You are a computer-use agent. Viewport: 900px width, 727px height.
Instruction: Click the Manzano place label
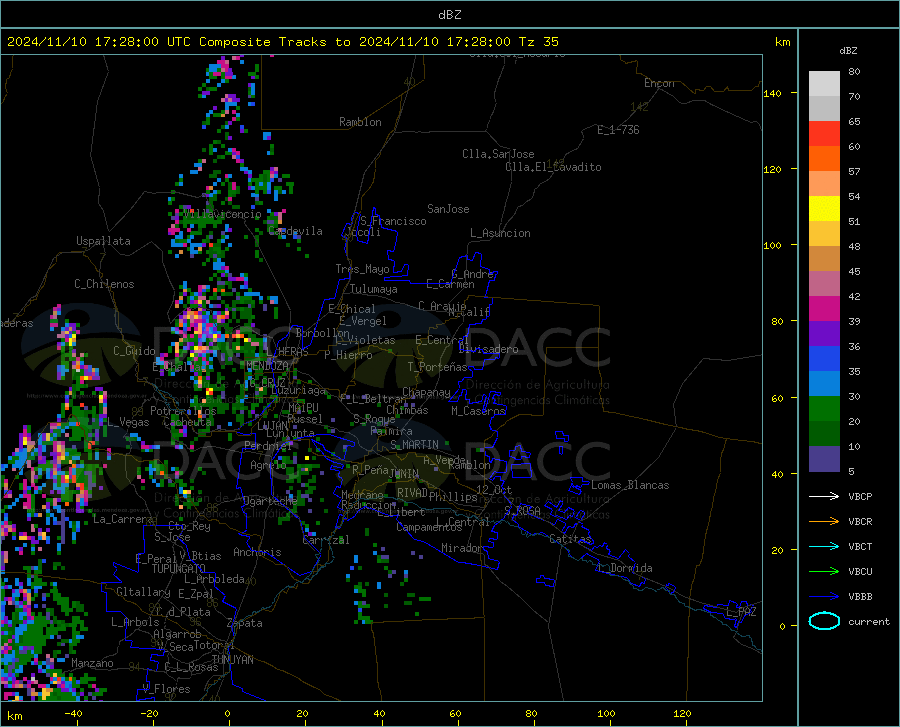(92, 663)
